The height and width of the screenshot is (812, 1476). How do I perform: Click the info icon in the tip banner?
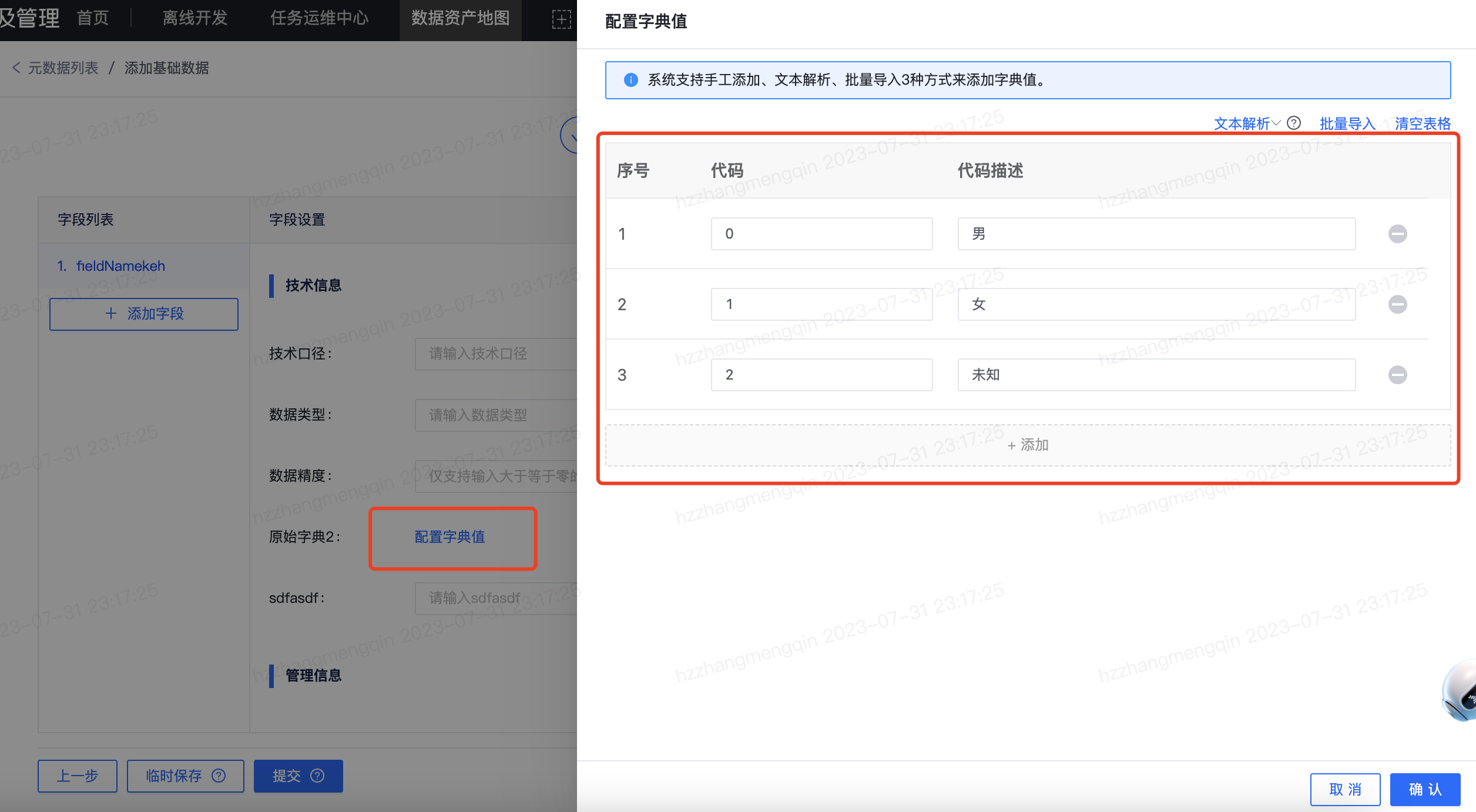tap(631, 80)
